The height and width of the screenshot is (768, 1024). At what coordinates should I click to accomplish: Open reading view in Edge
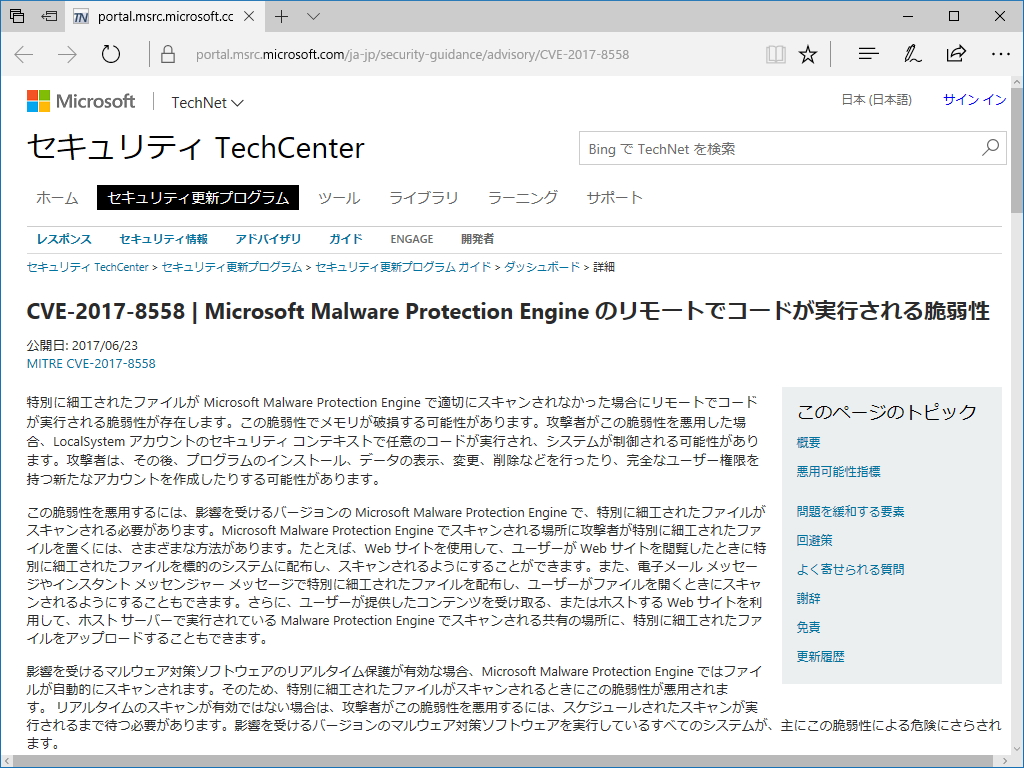[775, 54]
